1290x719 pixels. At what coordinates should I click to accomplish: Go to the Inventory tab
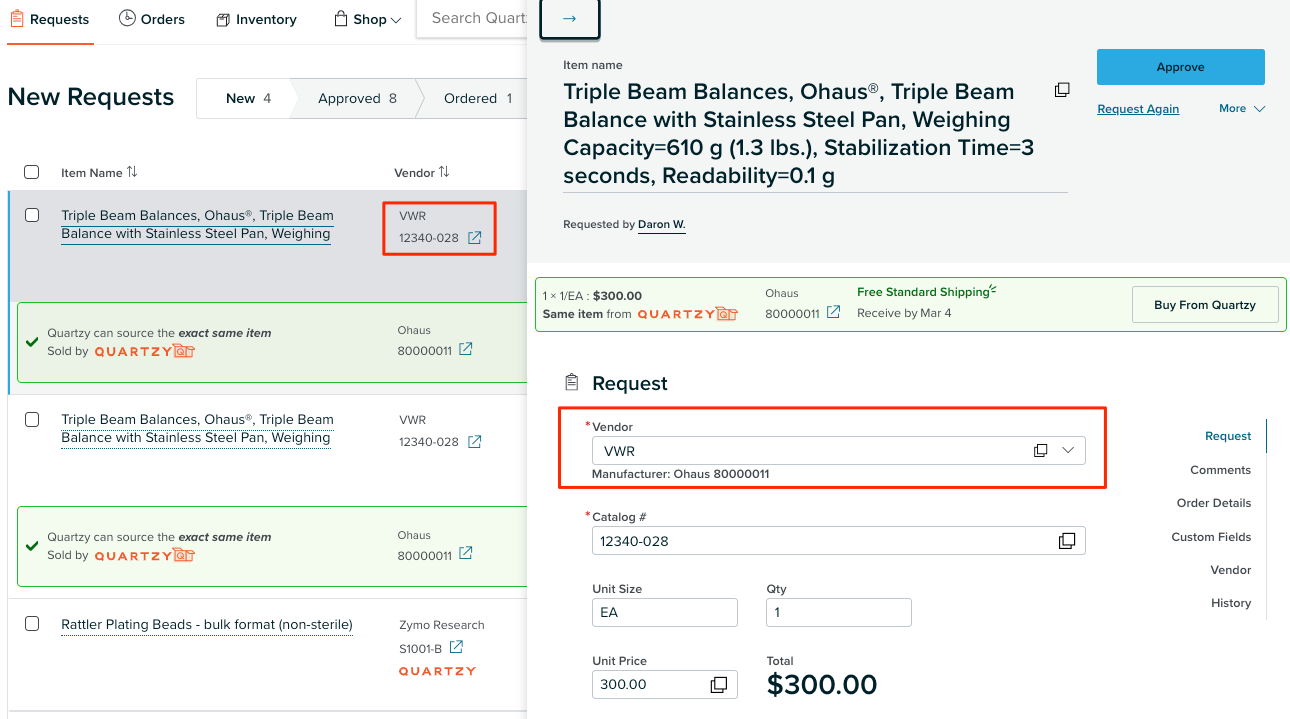256,19
